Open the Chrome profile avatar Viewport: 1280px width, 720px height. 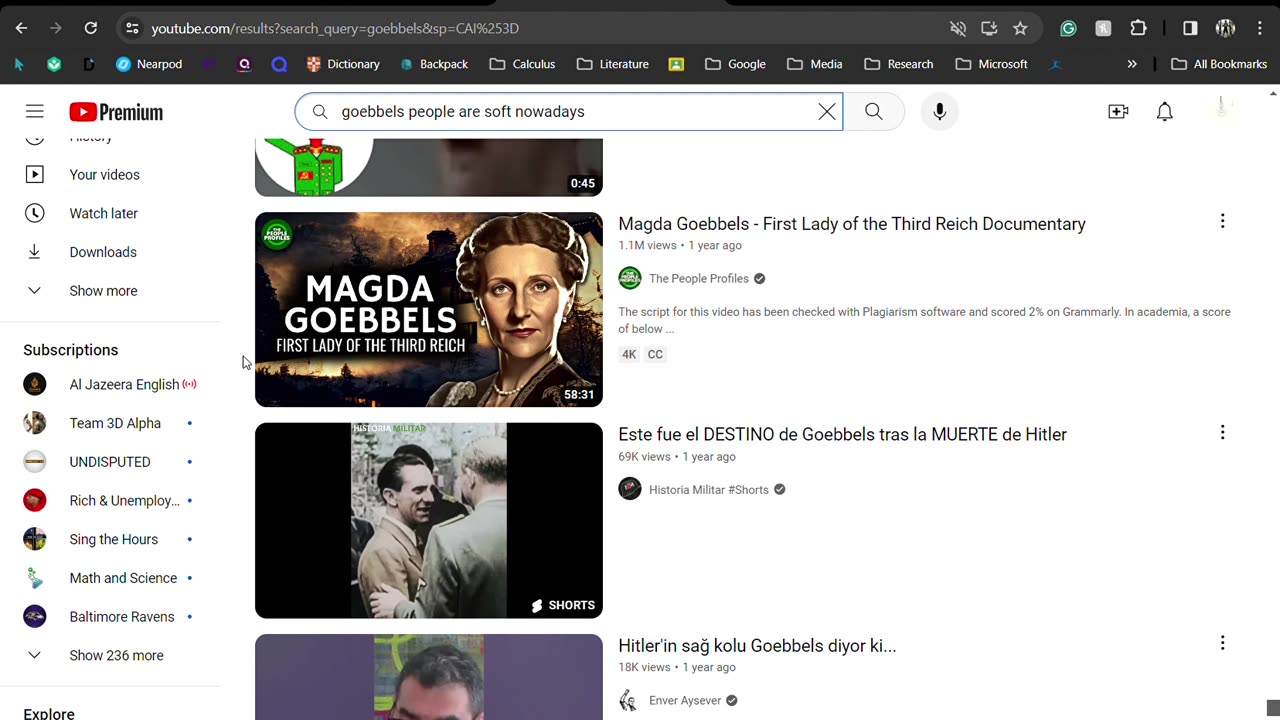point(1225,28)
